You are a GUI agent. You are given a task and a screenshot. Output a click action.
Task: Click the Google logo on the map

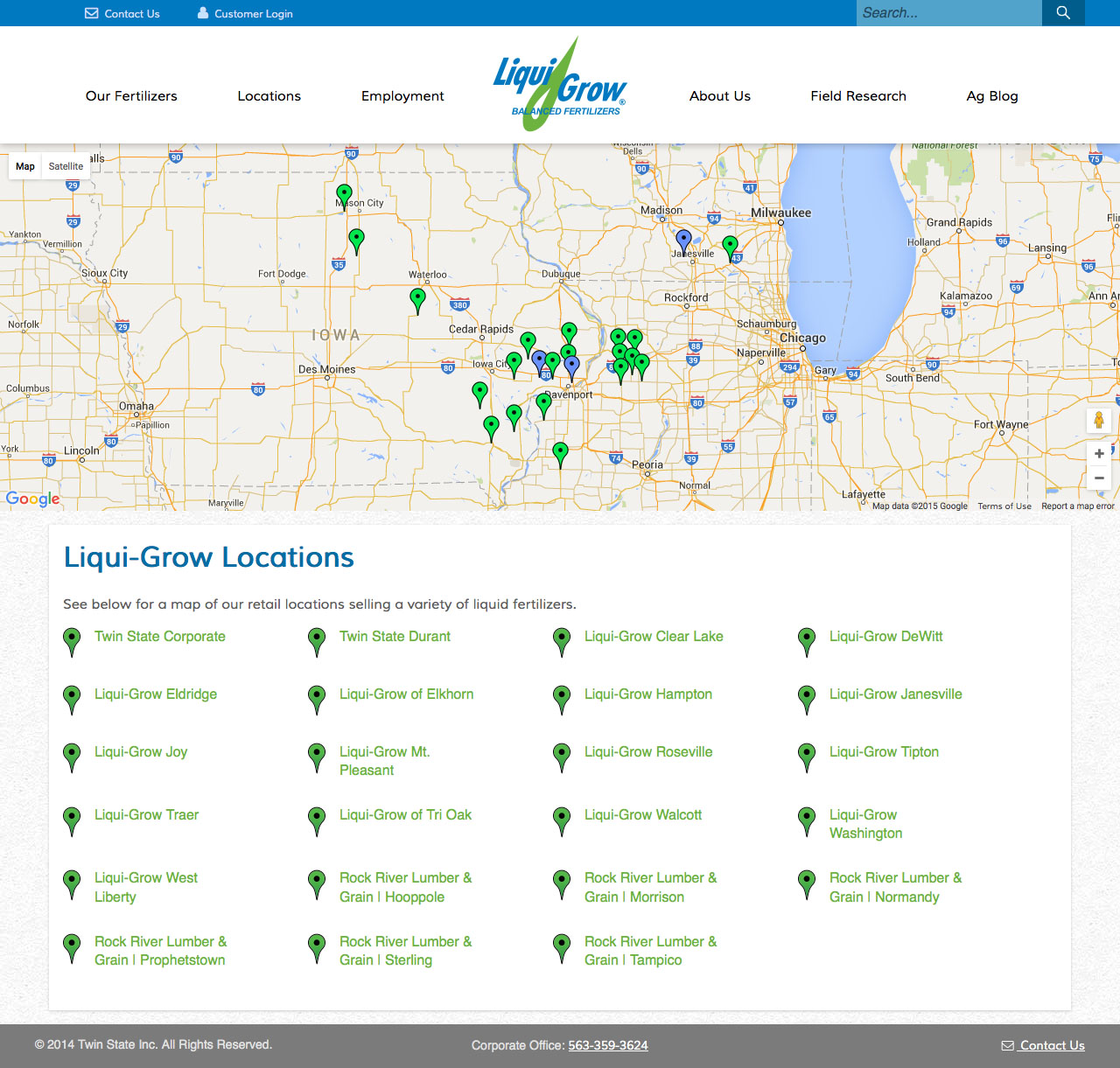tap(32, 499)
